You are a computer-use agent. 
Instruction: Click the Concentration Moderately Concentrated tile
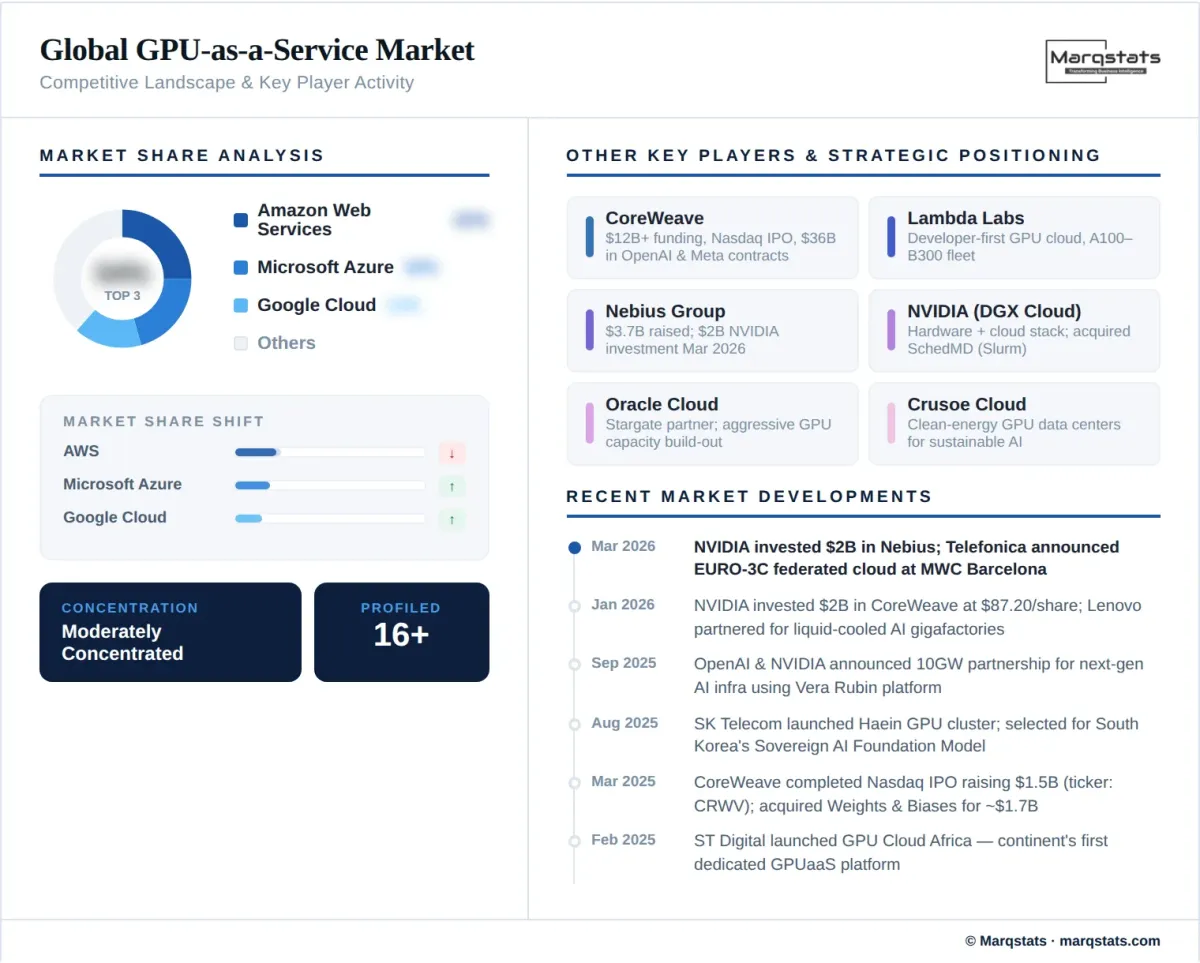pyautogui.click(x=170, y=632)
